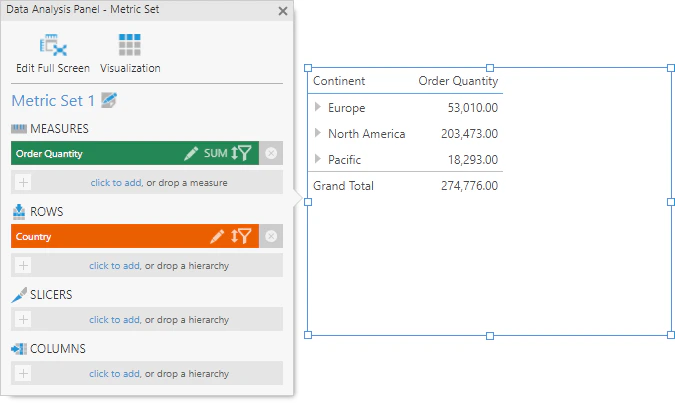Select the 274,776.00 grand total value
The height and width of the screenshot is (403, 675).
click(469, 186)
